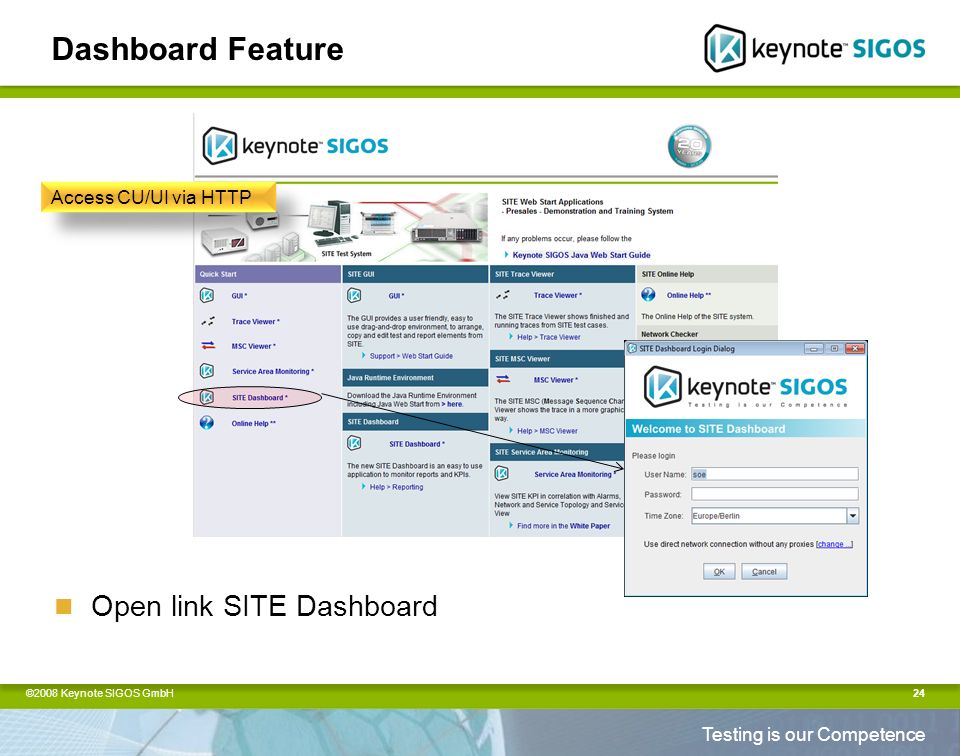Image resolution: width=960 pixels, height=756 pixels.
Task: Open the Help > Trace Viewer link
Action: [x=549, y=337]
